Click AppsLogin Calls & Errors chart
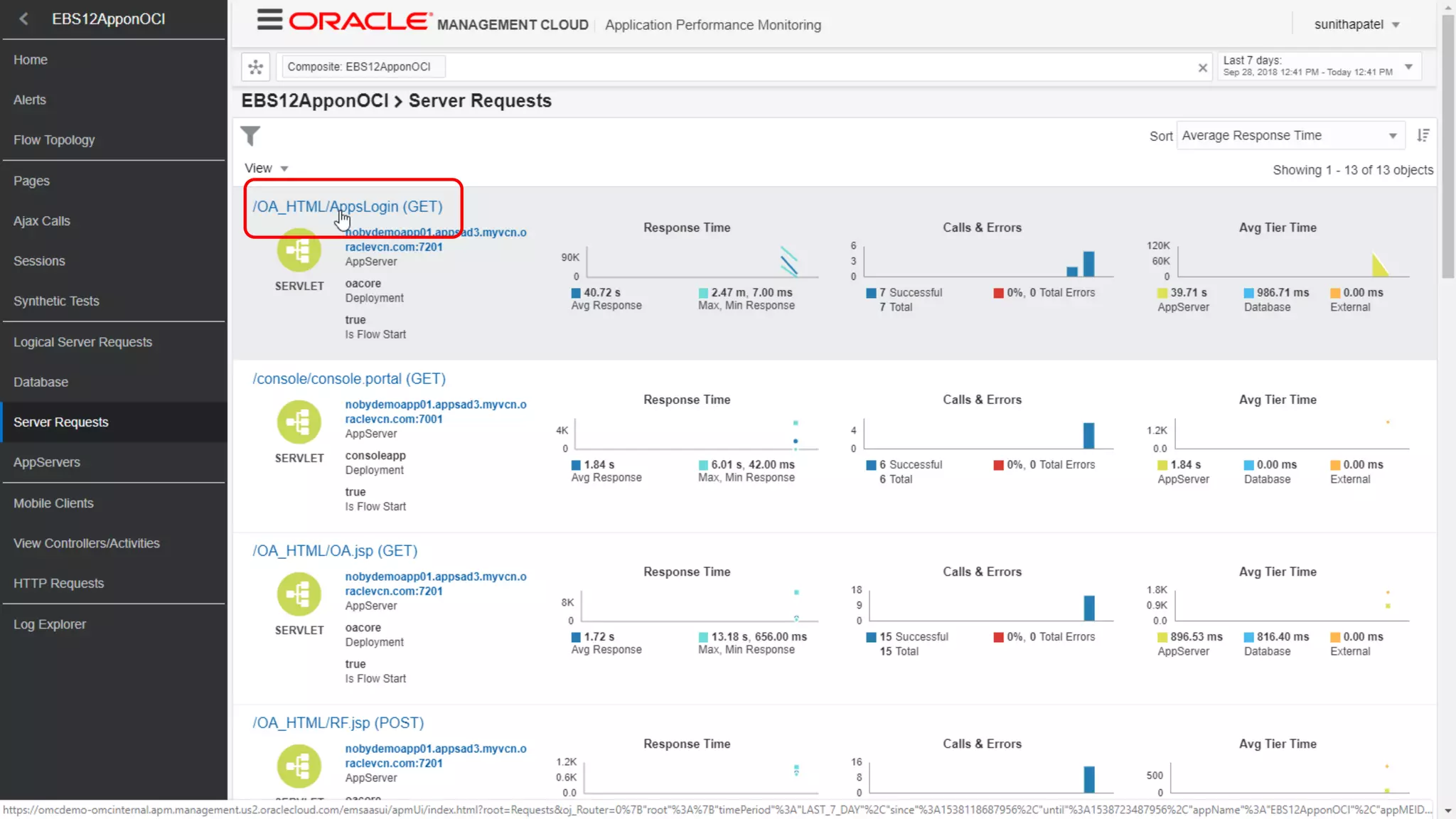 (987, 262)
